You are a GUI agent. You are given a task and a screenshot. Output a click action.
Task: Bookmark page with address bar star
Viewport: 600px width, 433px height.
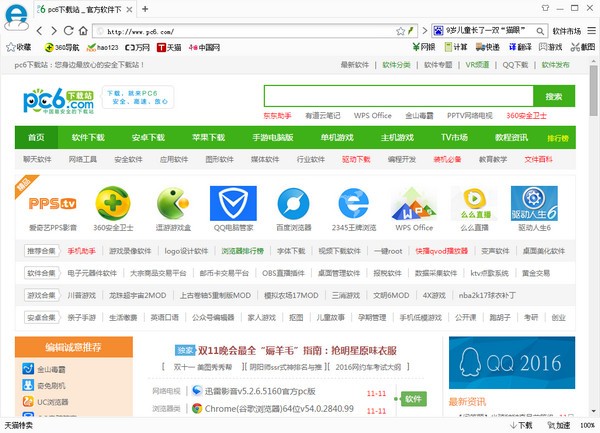[400, 31]
